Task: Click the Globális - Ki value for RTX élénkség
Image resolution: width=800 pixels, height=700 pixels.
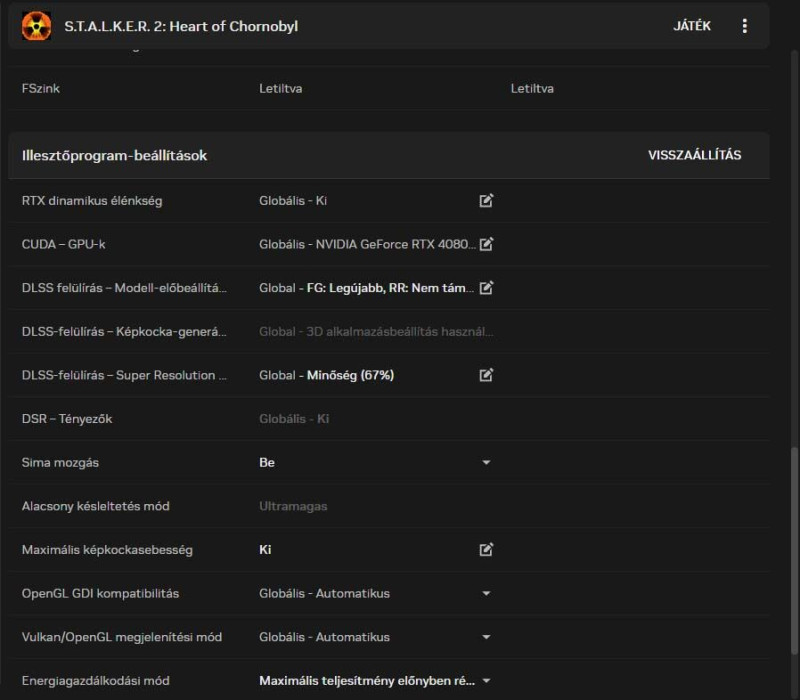Action: [293, 201]
